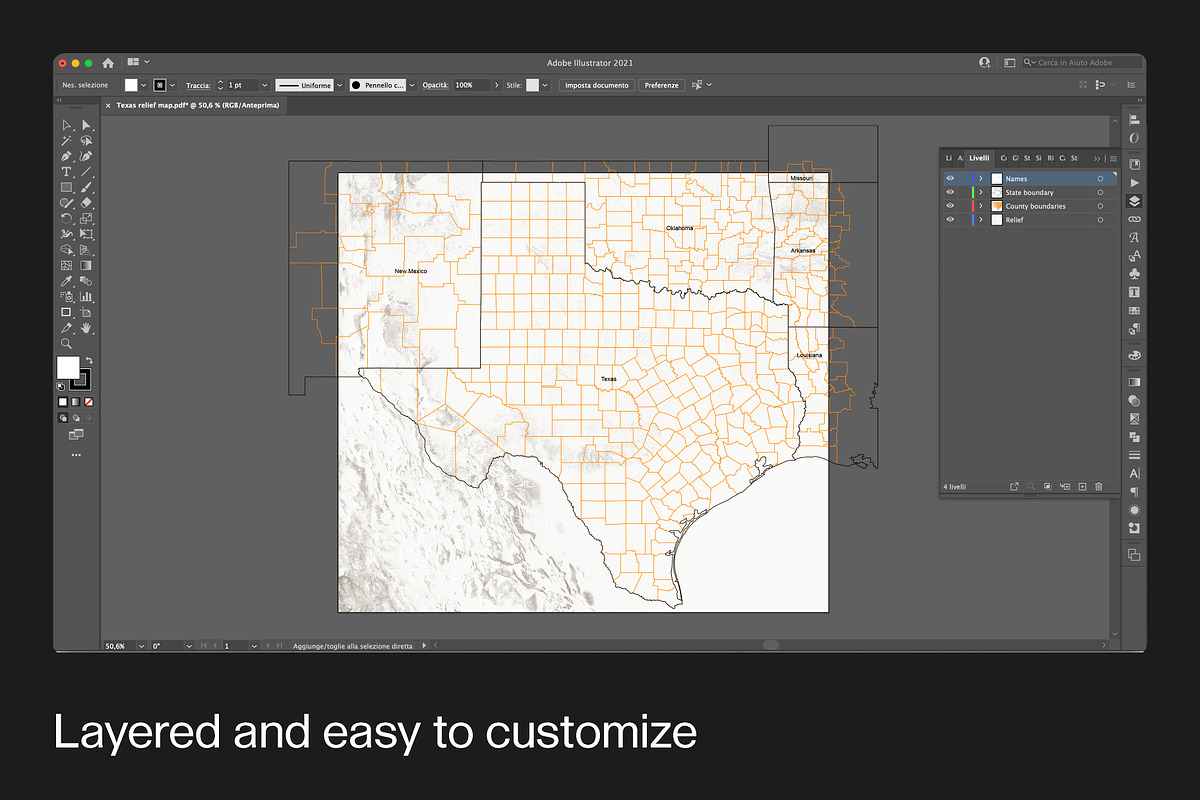Hide the Names layer
The image size is (1200, 800).
coord(950,179)
